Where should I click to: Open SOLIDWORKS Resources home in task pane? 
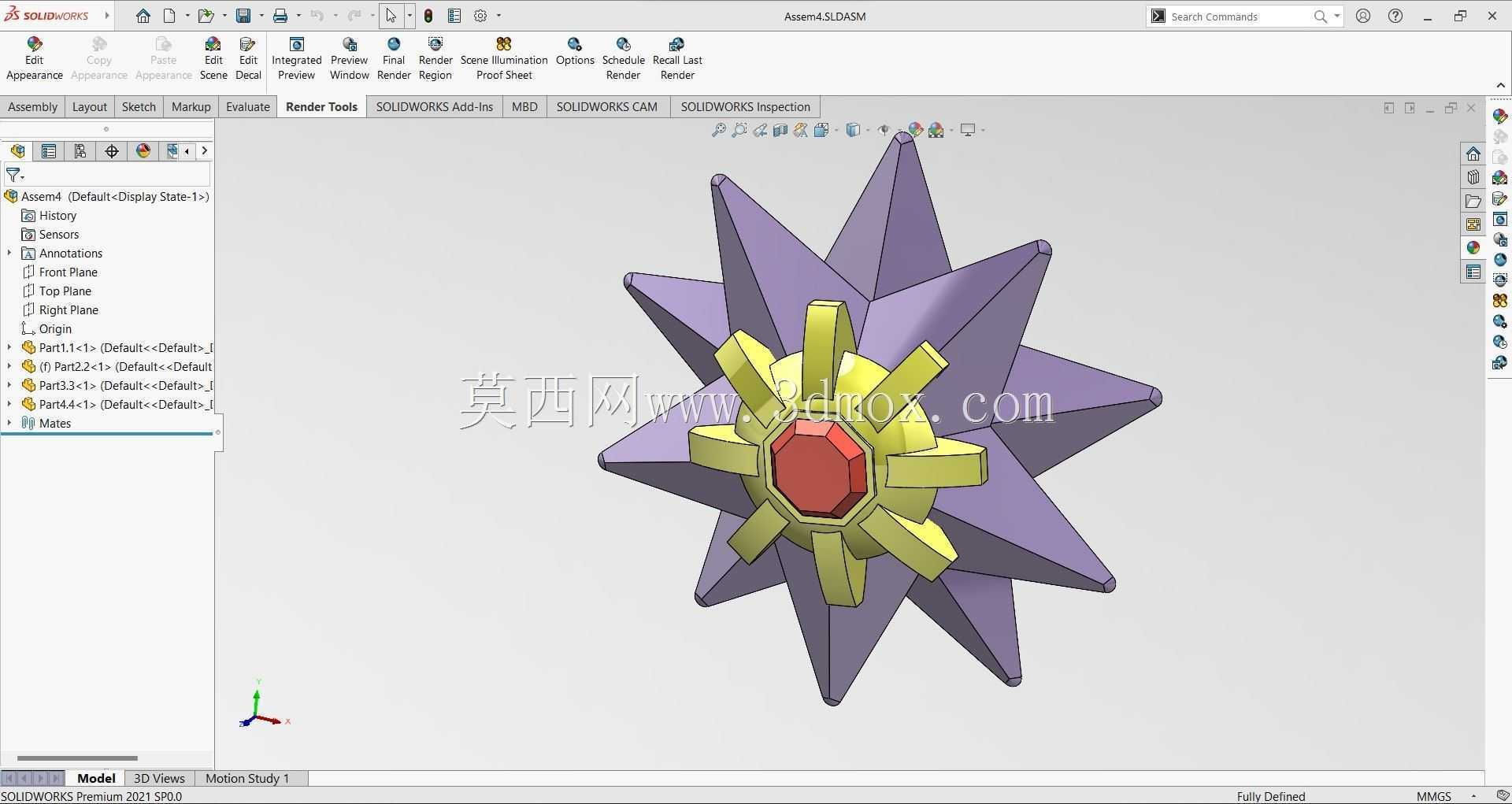[x=1473, y=154]
